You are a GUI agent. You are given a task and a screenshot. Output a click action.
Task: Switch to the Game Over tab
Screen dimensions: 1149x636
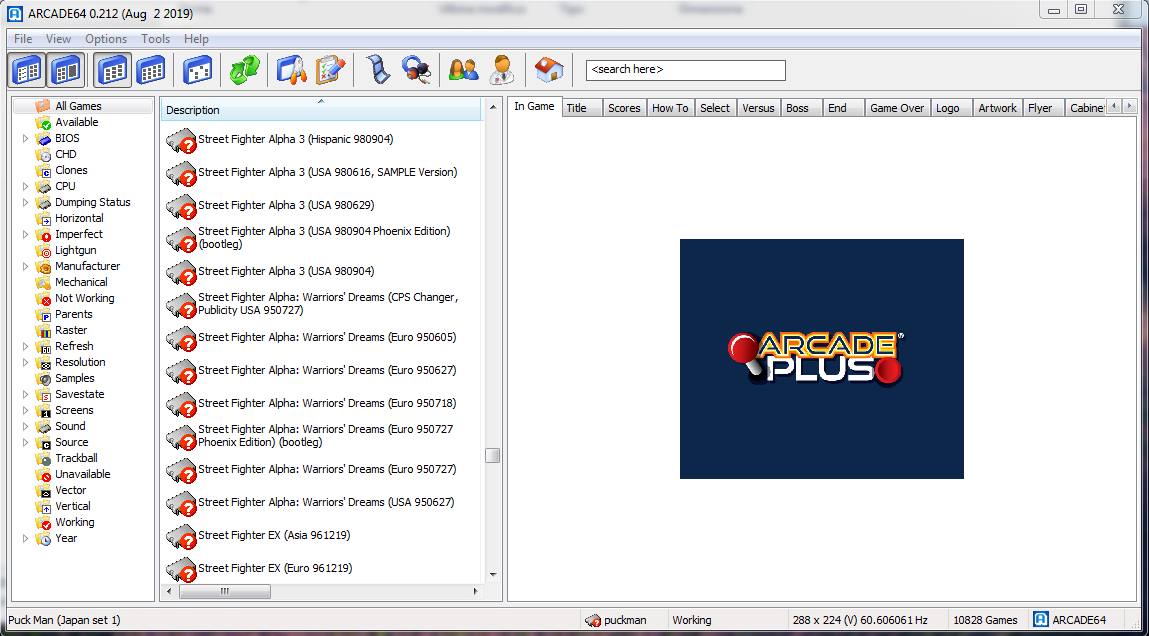[x=897, y=108]
